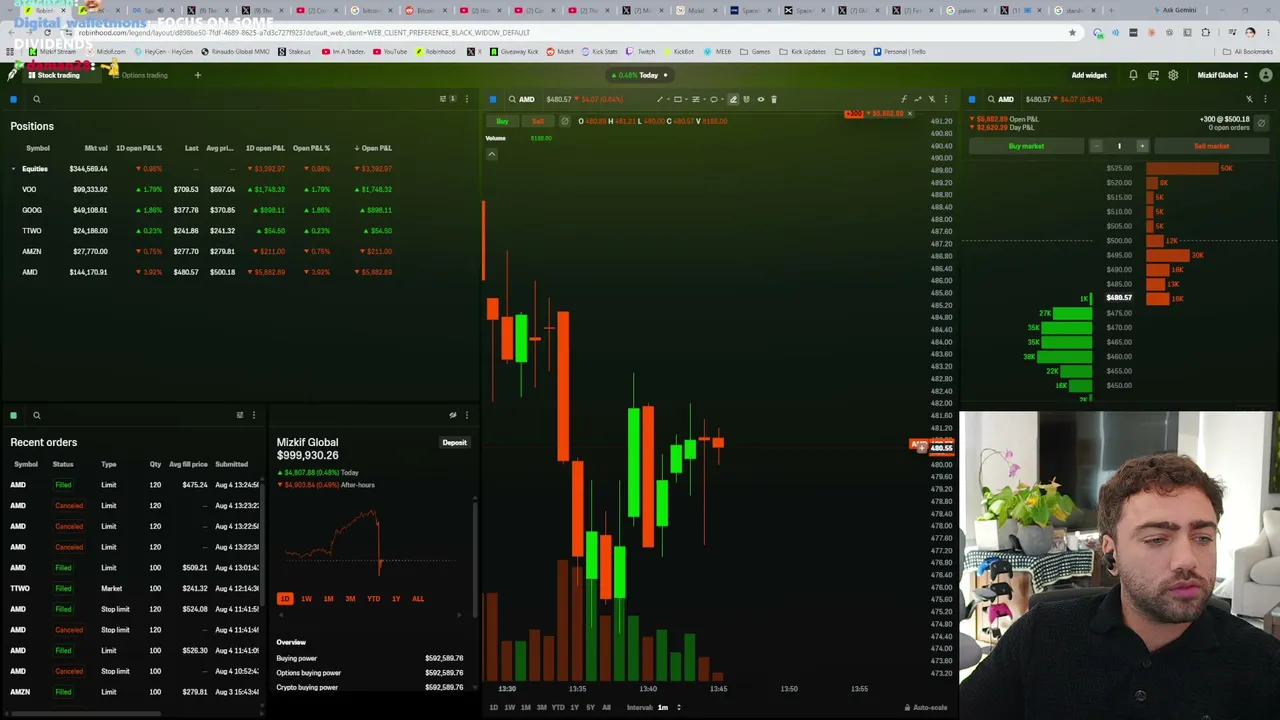Screen dimensions: 1280x720
Task: Click the Buy market button
Action: click(1026, 146)
